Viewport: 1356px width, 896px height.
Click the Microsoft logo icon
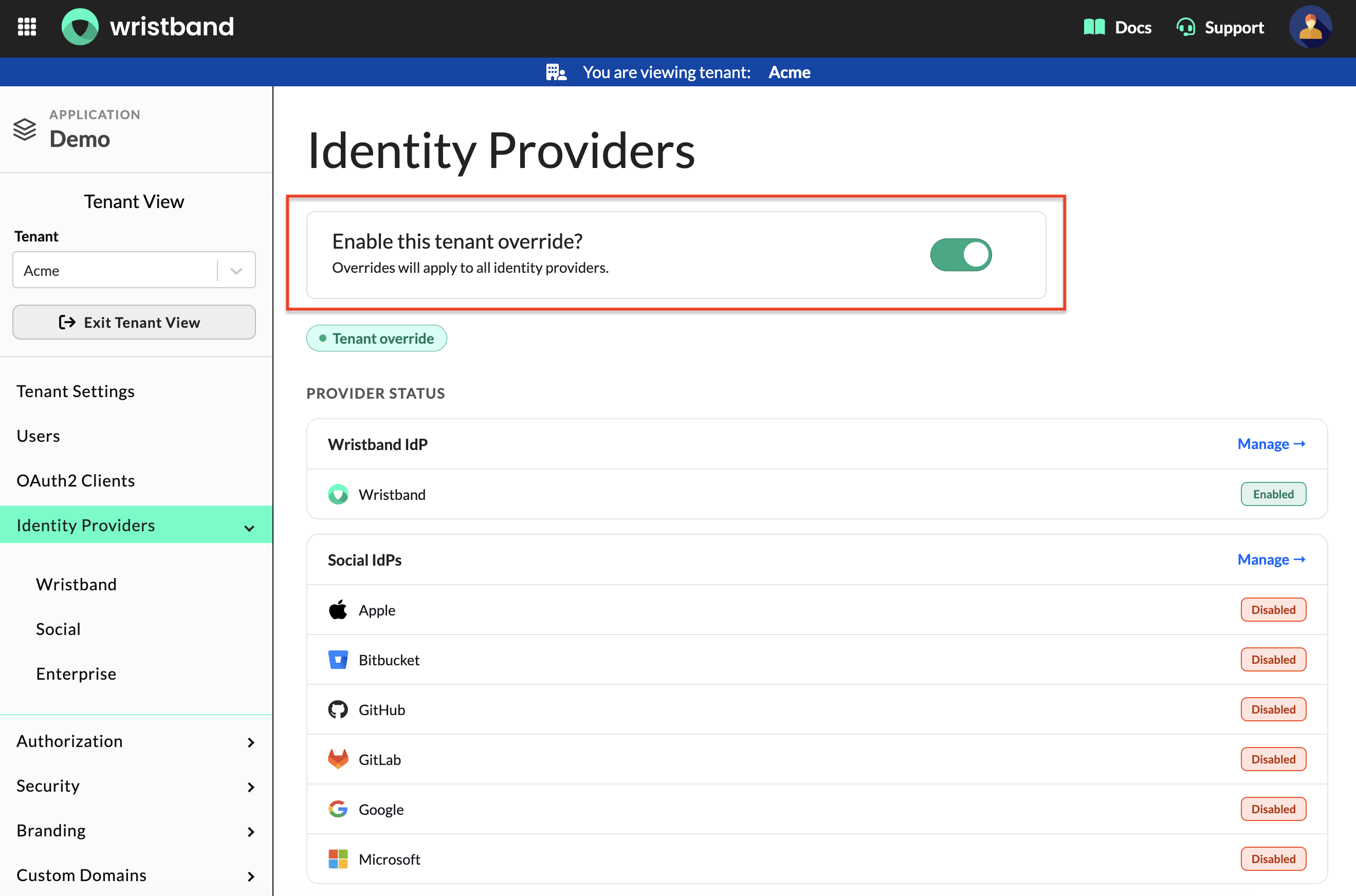point(338,858)
